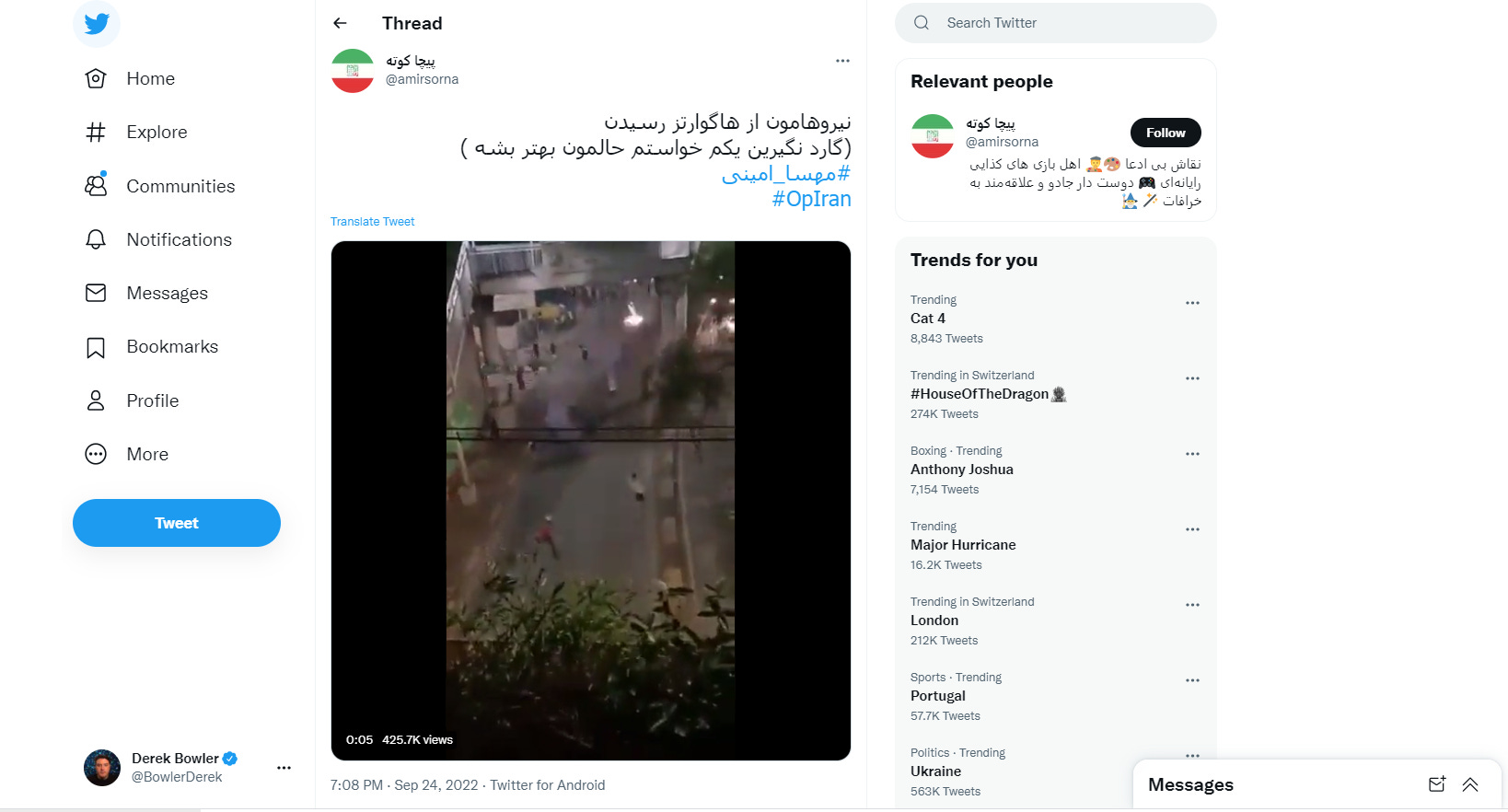The image size is (1508, 812).
Task: Go back using the Thread arrow
Action: 340,23
